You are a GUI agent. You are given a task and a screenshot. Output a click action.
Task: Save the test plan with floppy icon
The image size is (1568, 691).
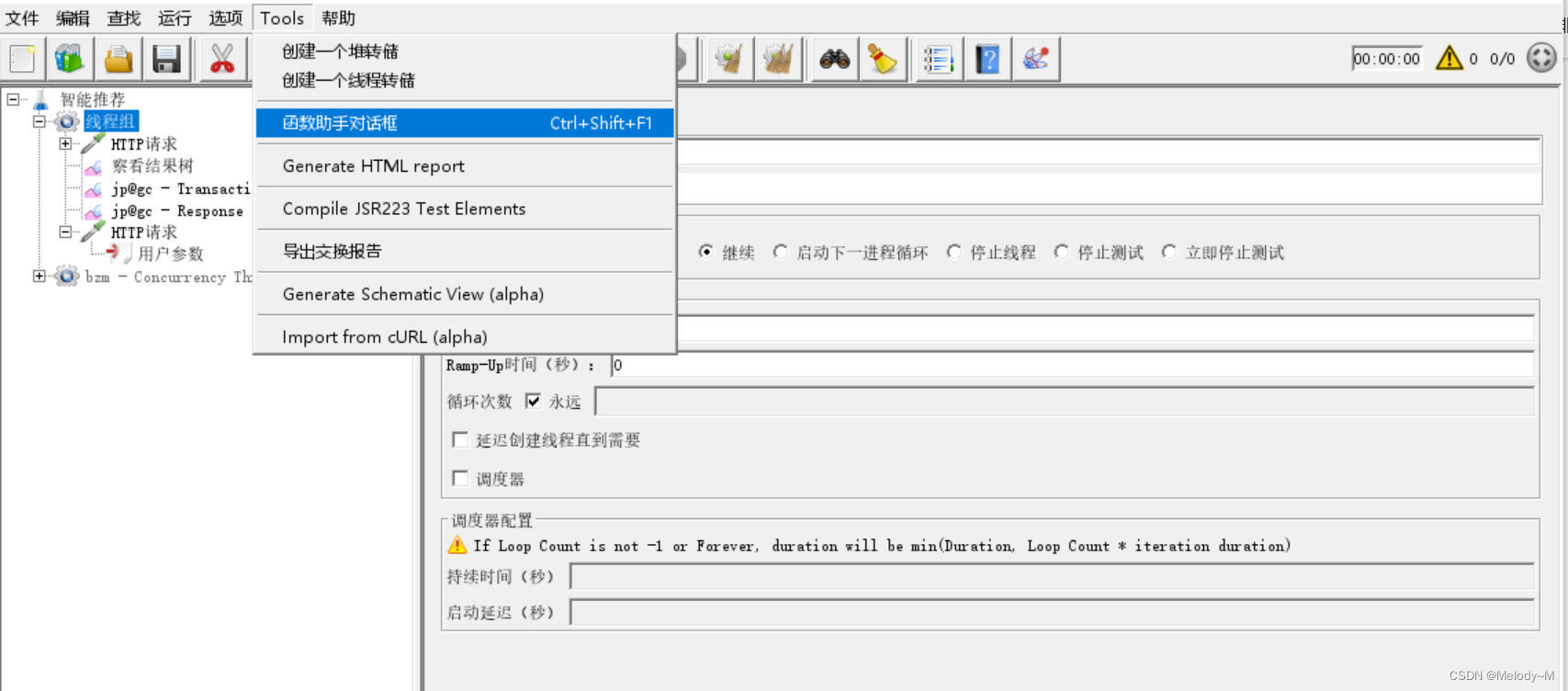click(167, 59)
